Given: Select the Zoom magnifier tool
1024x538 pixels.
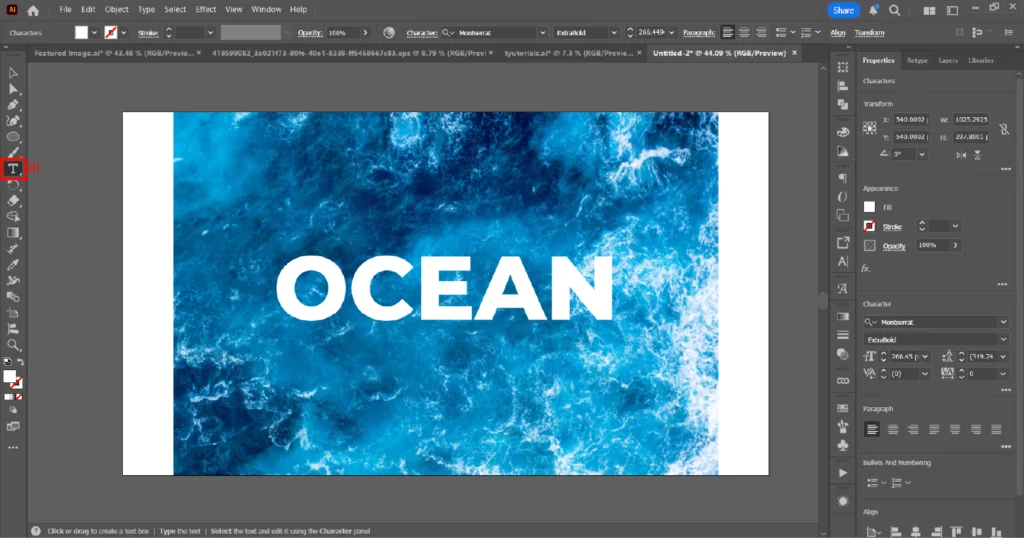Looking at the screenshot, I should pyautogui.click(x=12, y=345).
